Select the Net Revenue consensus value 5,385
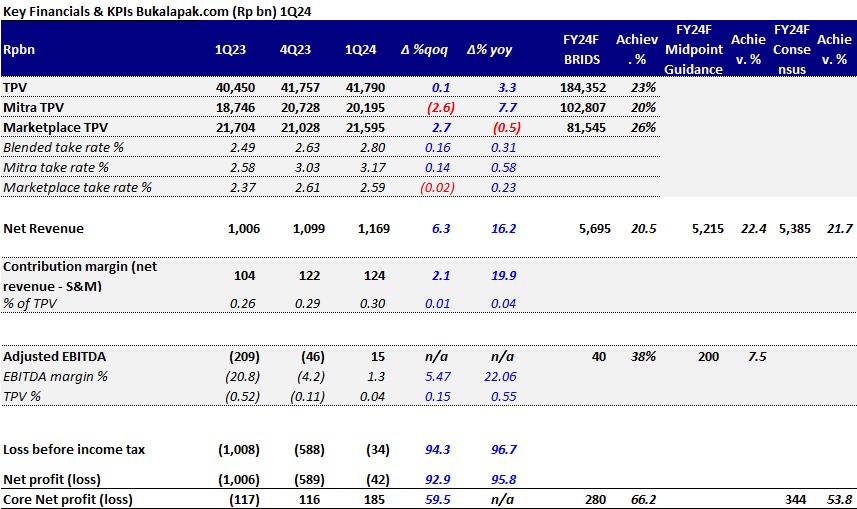 [795, 229]
